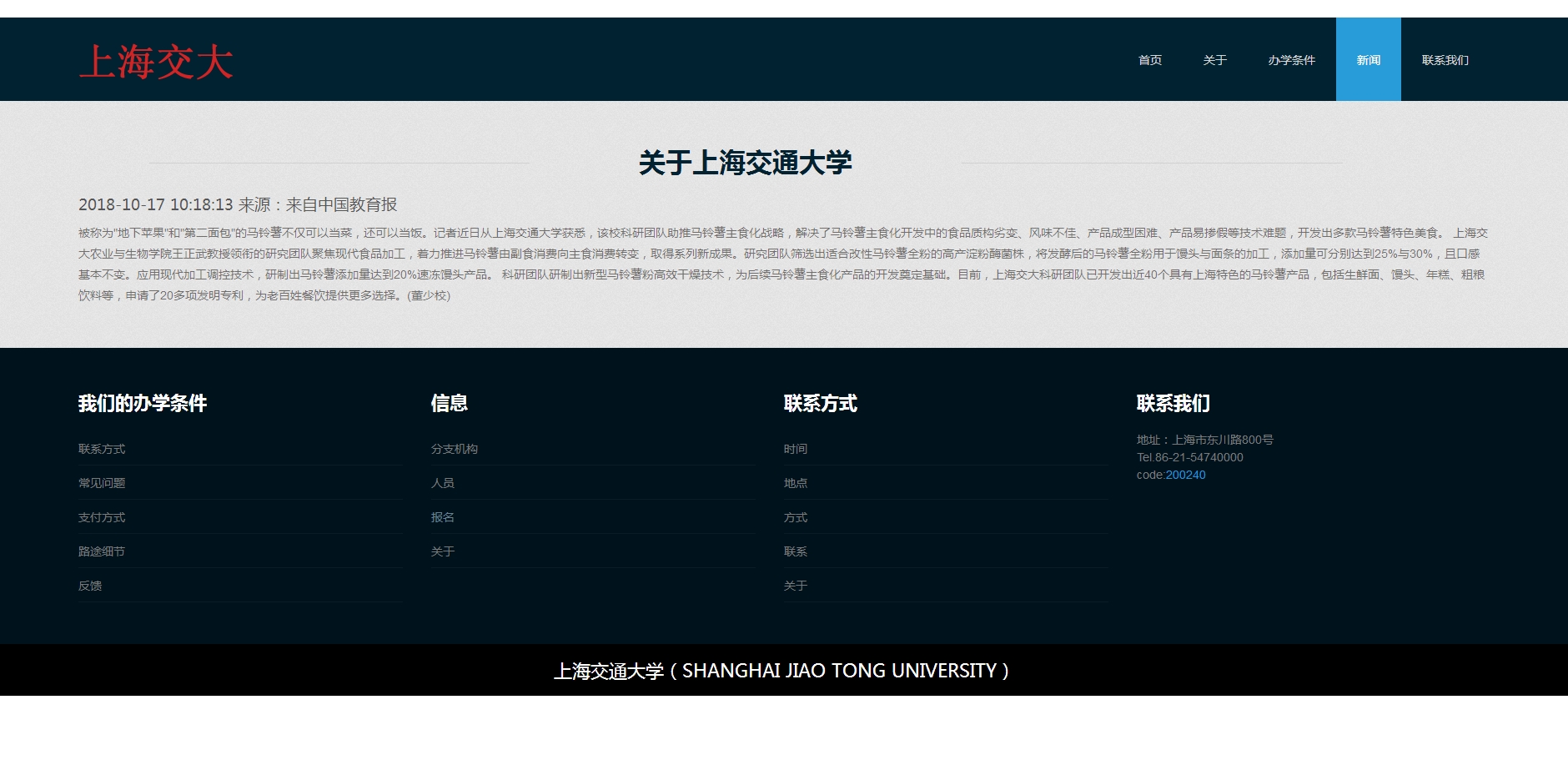Open the 常见问题 footer link

(x=102, y=483)
